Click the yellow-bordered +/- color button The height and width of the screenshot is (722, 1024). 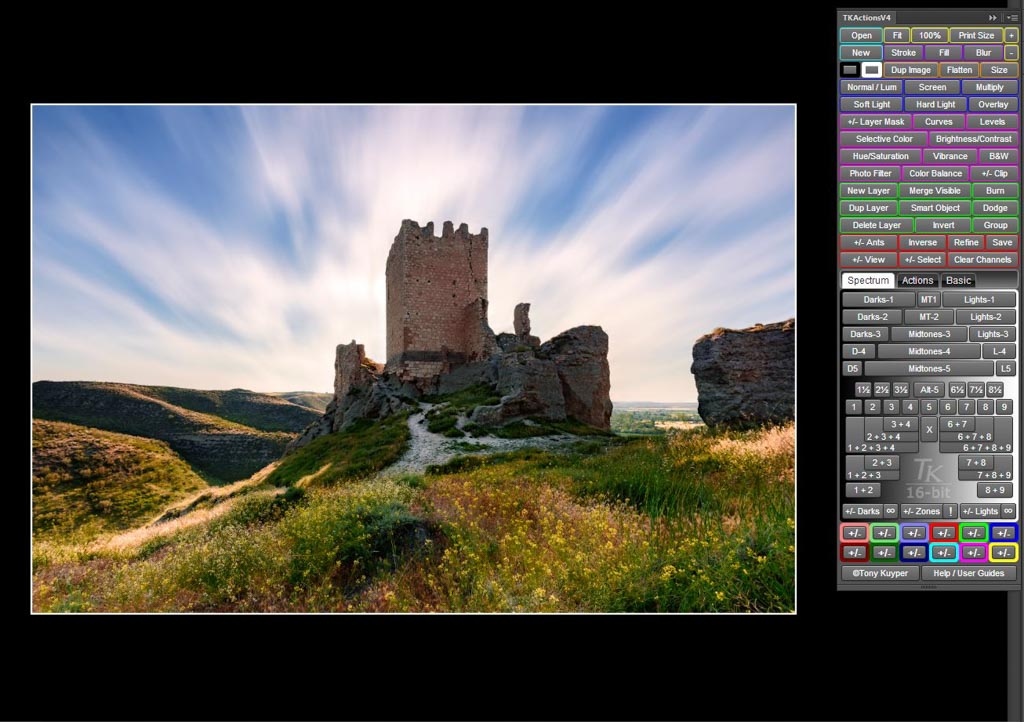(x=1003, y=552)
